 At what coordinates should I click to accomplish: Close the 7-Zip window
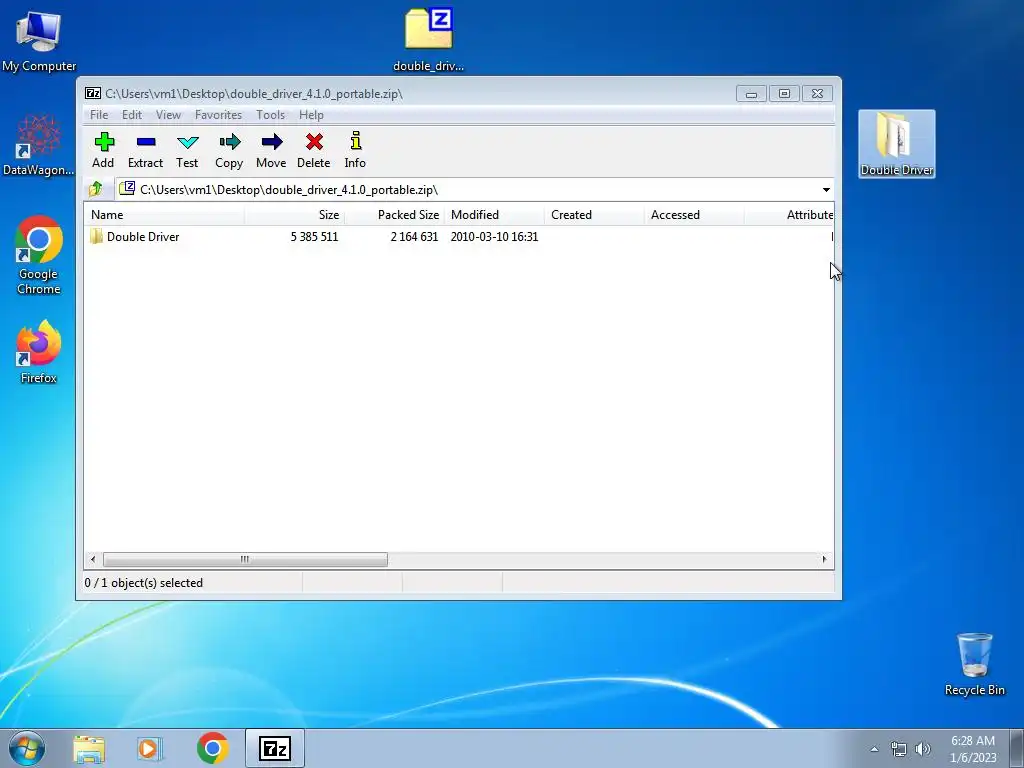click(817, 94)
